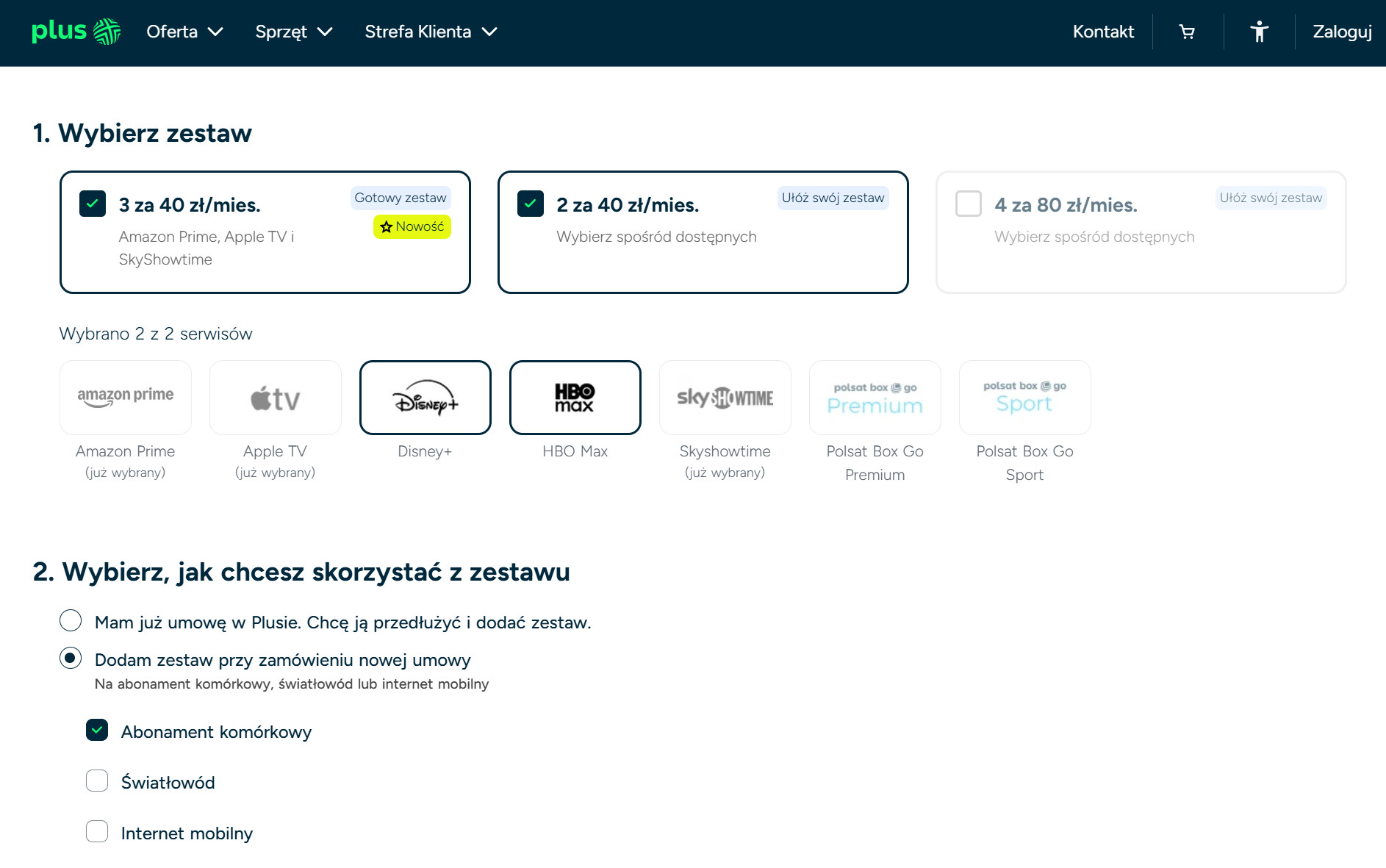Go to the Kontakt page
The image size is (1386, 868).
(x=1102, y=32)
